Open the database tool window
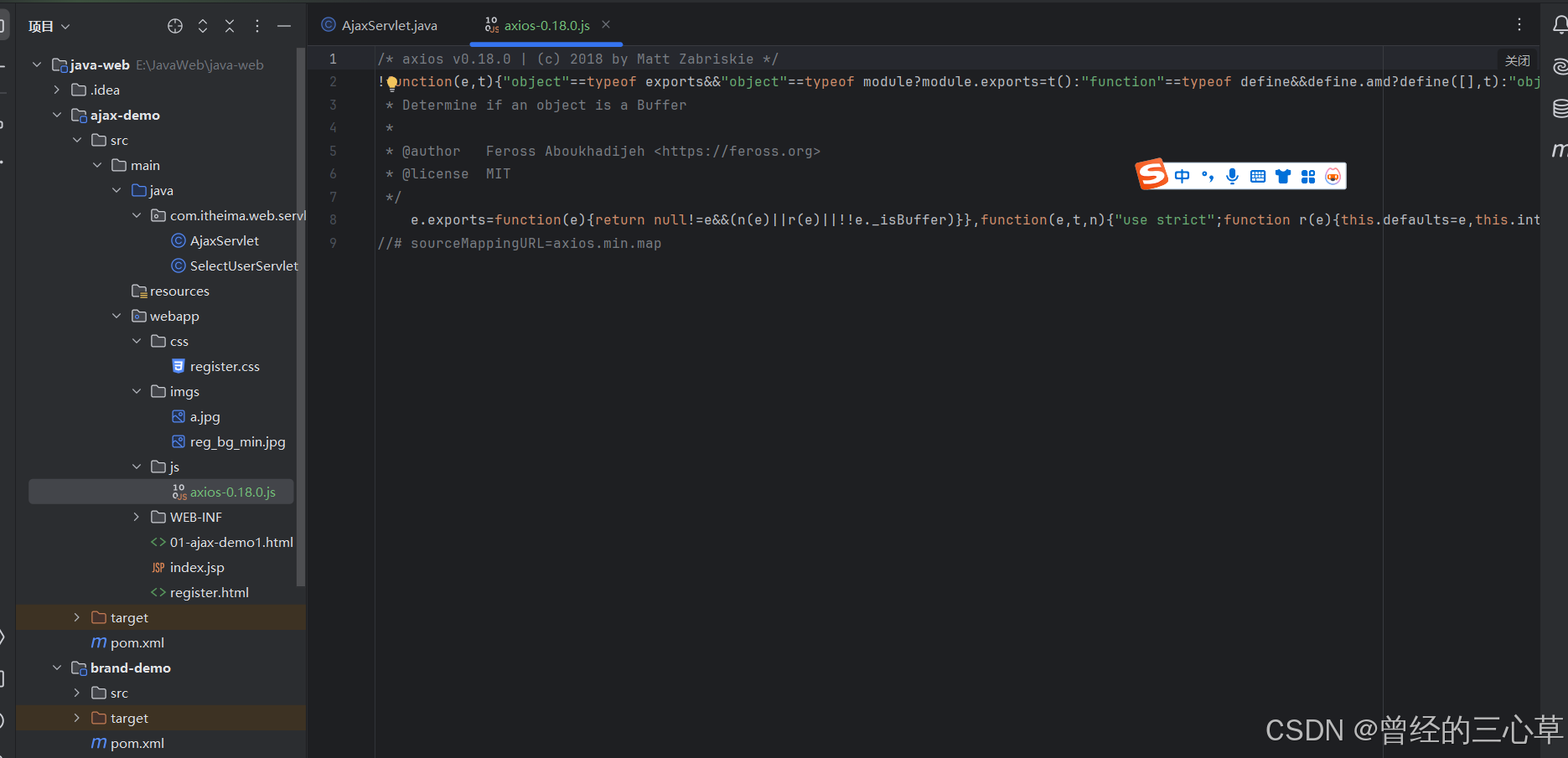 pyautogui.click(x=1560, y=108)
